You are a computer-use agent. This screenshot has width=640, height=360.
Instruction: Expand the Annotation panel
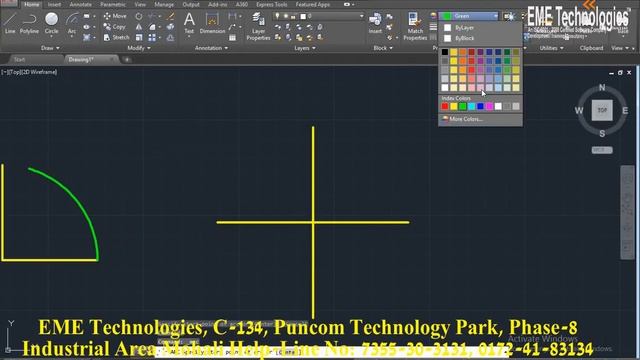(x=211, y=48)
